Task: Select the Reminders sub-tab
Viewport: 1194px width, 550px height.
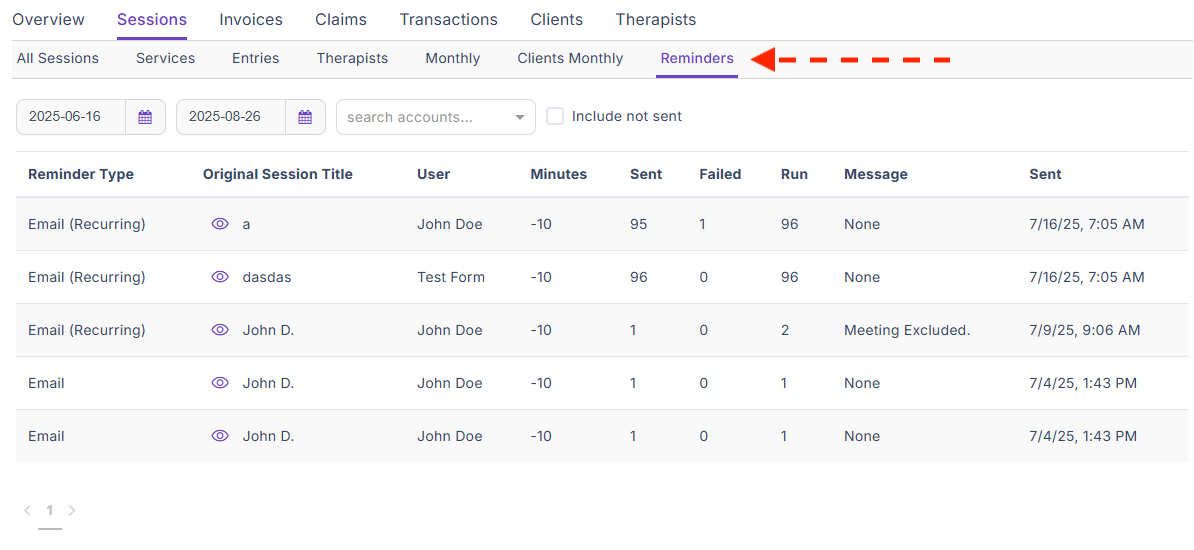Action: point(697,58)
